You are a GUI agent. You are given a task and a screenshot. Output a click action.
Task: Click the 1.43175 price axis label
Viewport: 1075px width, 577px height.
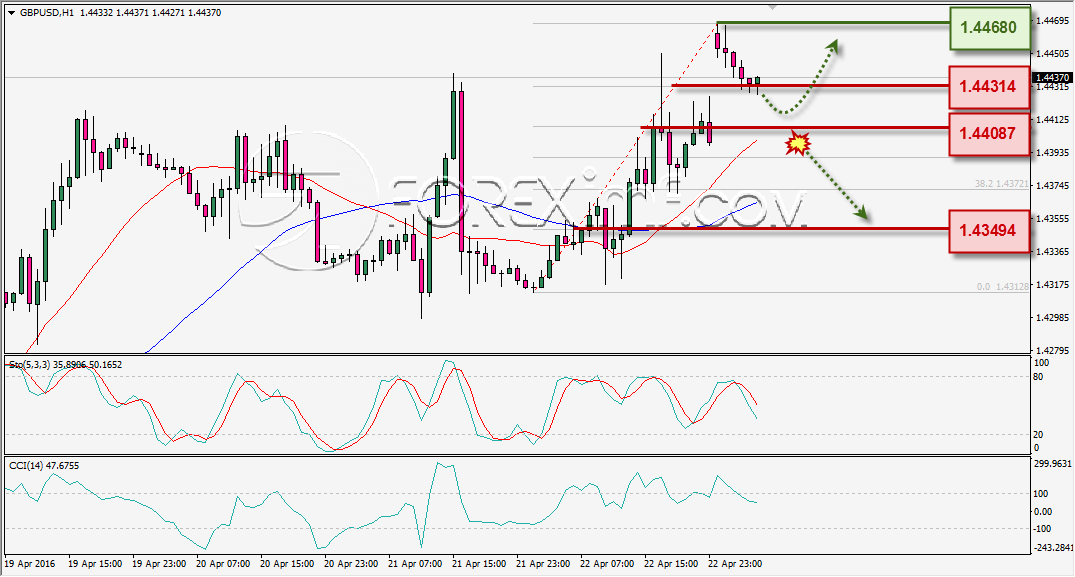pyautogui.click(x=1052, y=284)
